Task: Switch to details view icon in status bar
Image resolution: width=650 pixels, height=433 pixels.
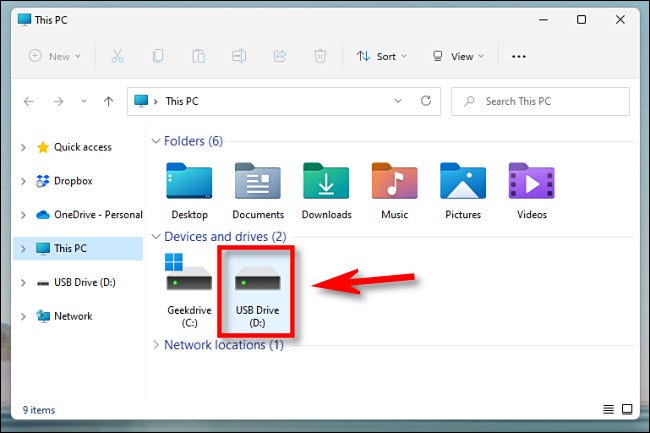Action: click(609, 409)
